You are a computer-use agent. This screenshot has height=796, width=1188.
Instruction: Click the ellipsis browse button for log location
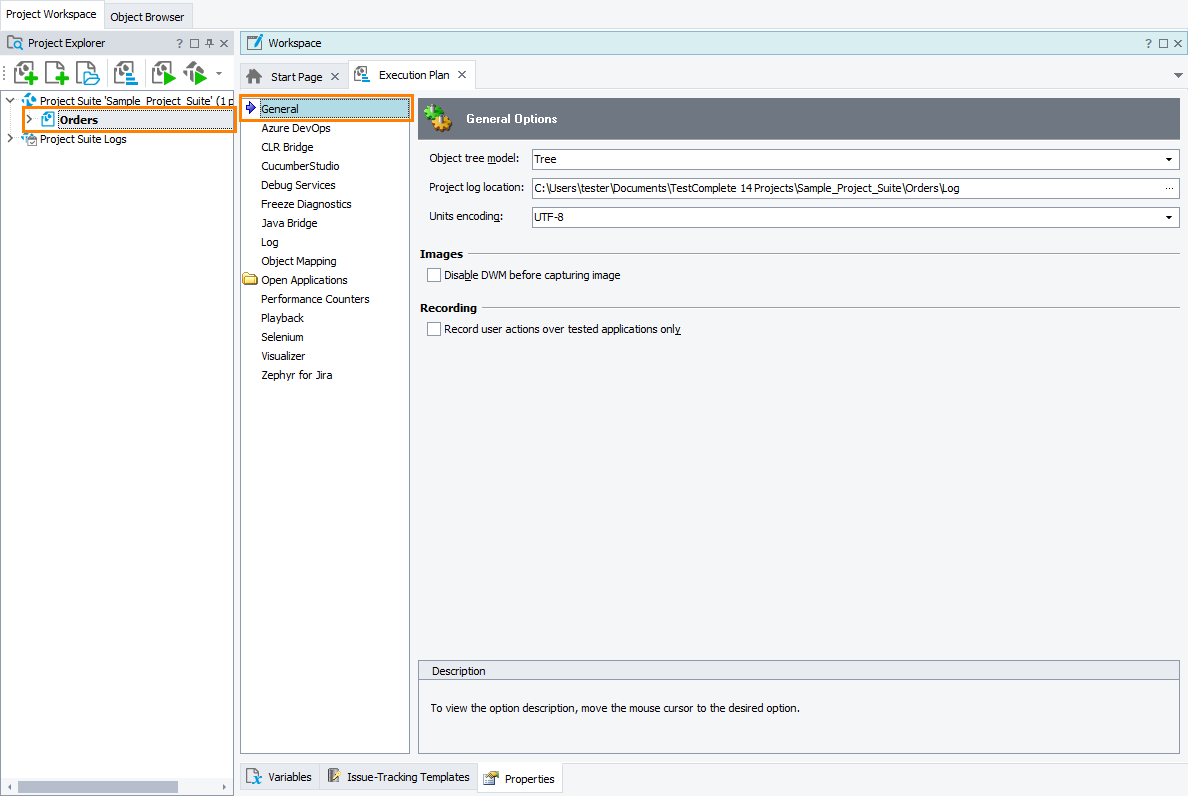click(1168, 188)
